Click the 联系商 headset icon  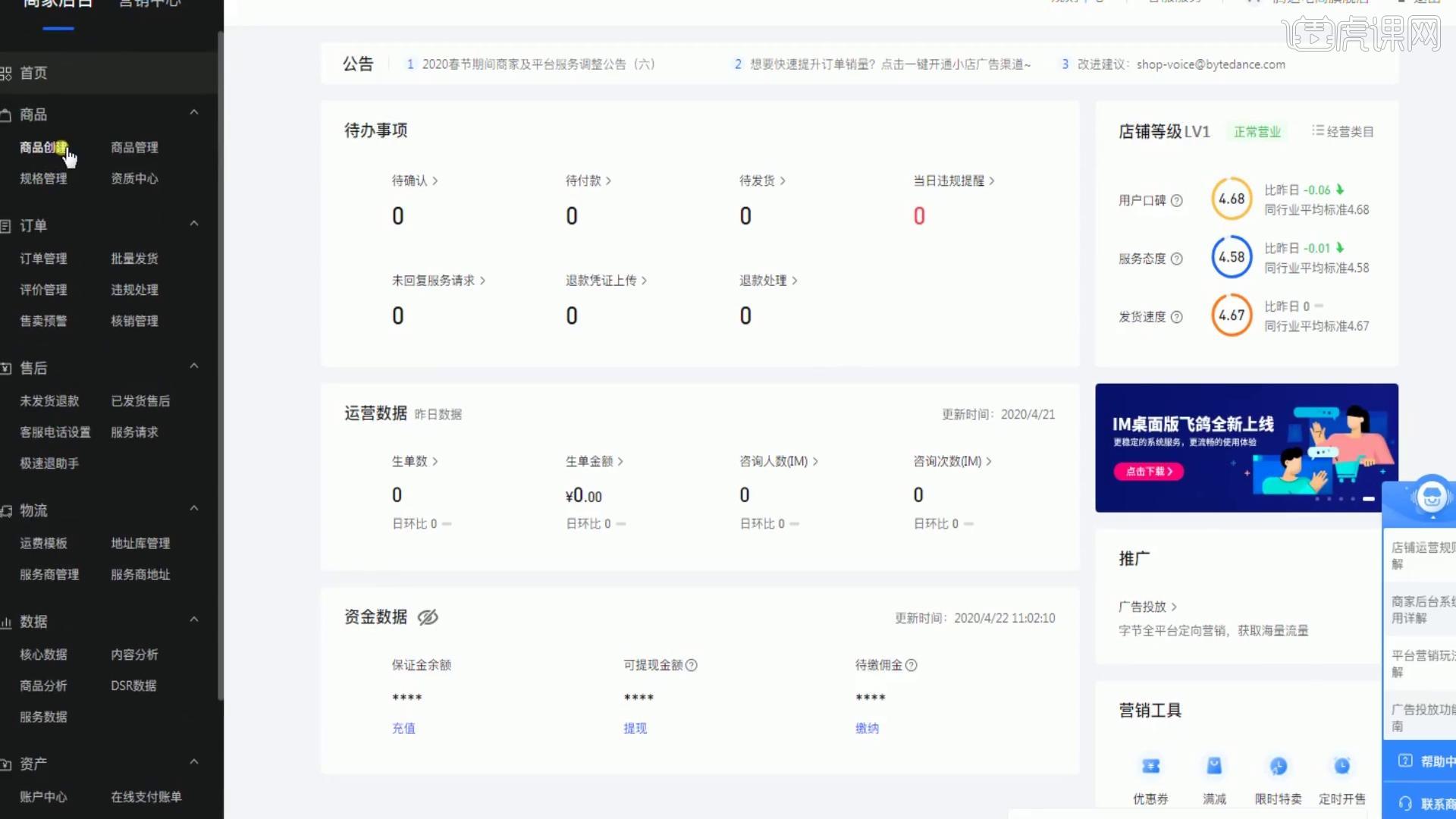1405,803
